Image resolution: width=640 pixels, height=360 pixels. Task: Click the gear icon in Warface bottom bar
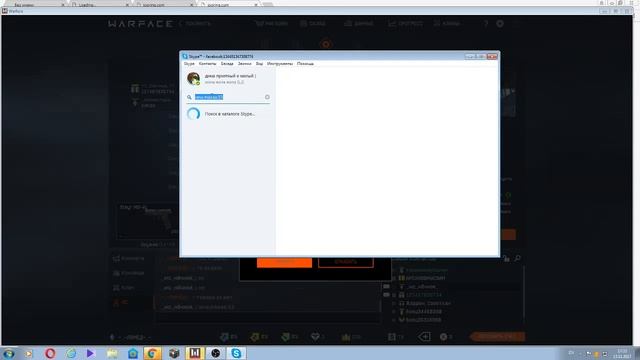(444, 337)
